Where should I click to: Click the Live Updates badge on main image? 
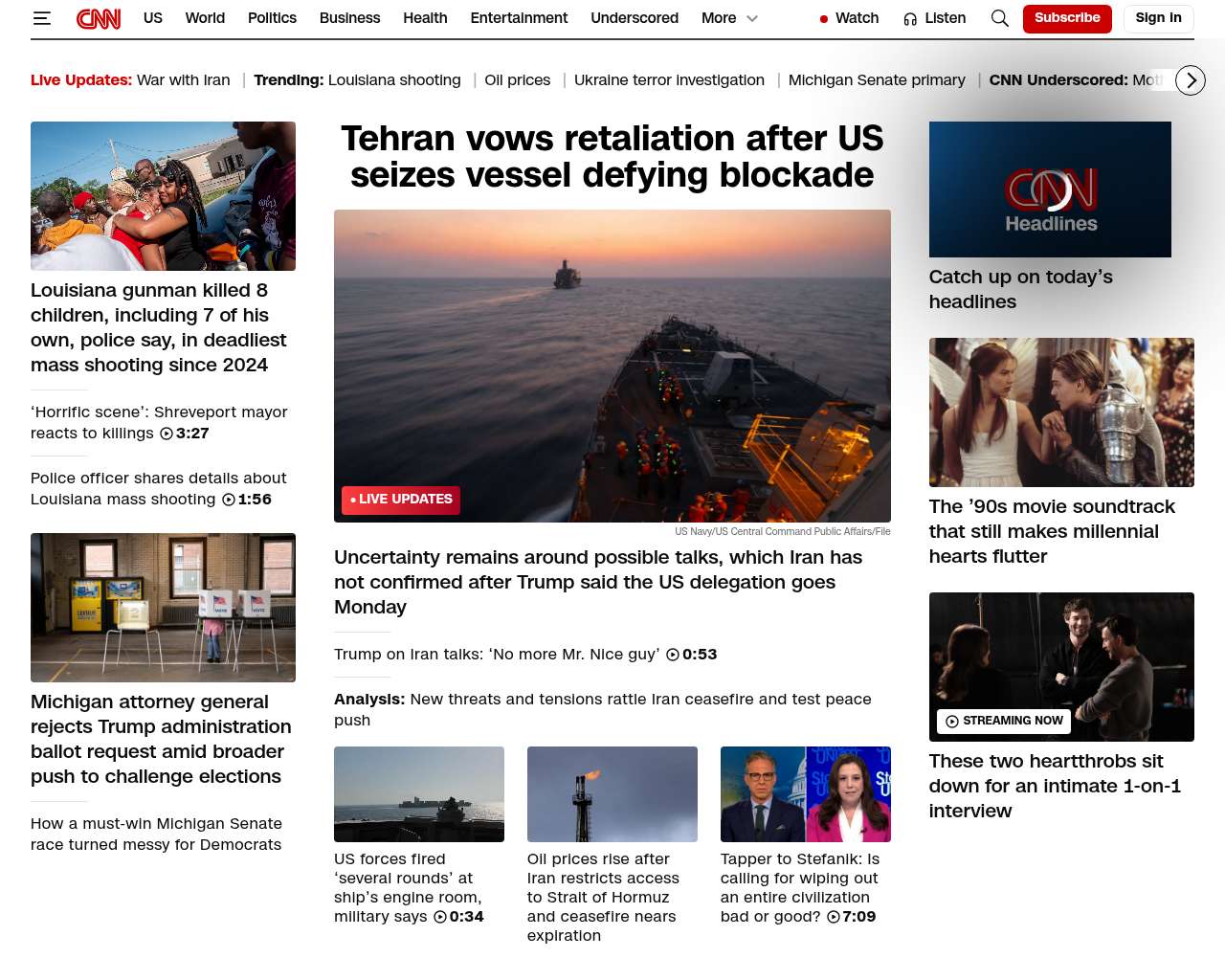click(x=401, y=500)
